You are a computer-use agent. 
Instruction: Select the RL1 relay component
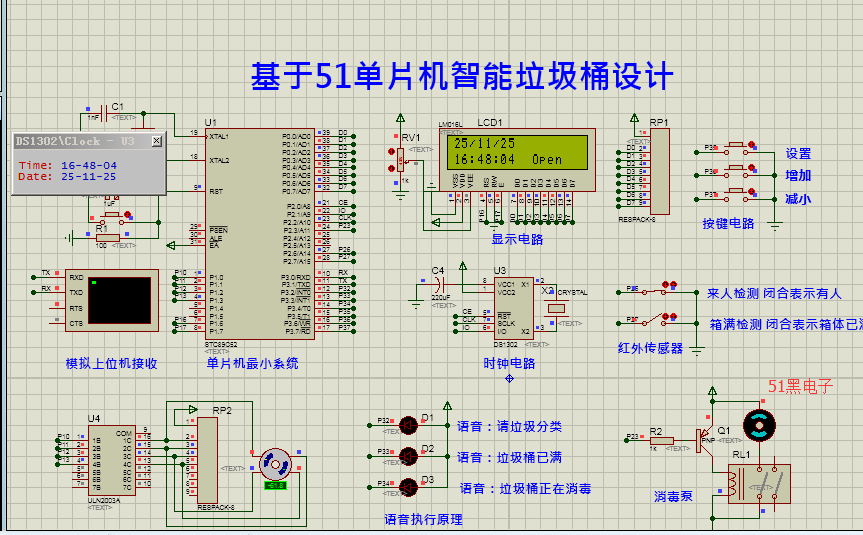(x=759, y=484)
